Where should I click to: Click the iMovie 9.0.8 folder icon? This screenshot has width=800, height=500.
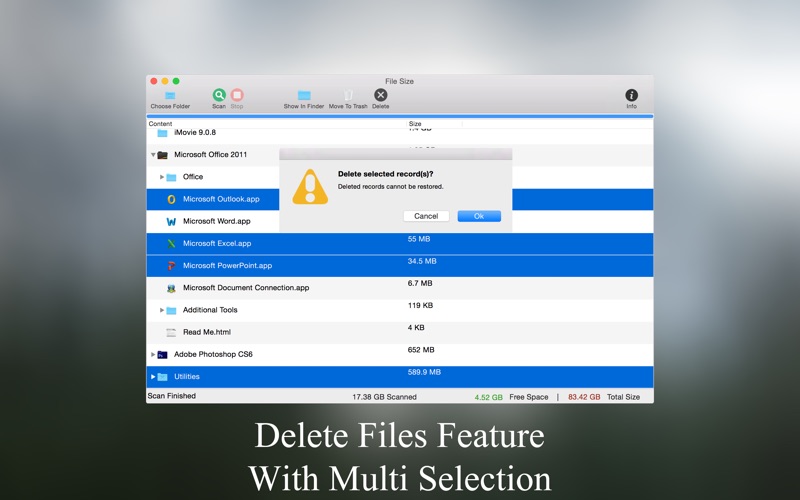coord(162,133)
